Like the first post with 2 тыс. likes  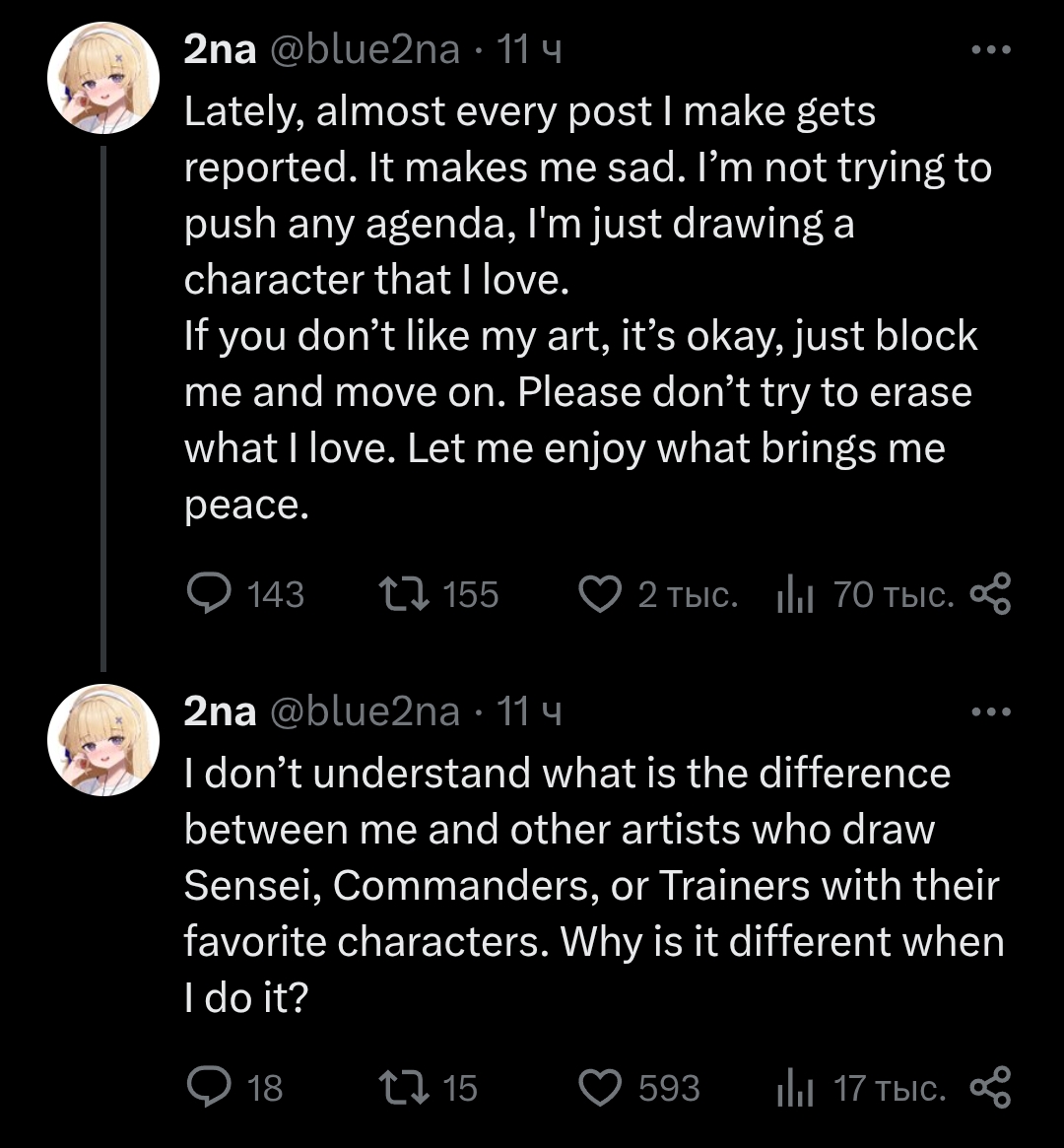click(599, 594)
